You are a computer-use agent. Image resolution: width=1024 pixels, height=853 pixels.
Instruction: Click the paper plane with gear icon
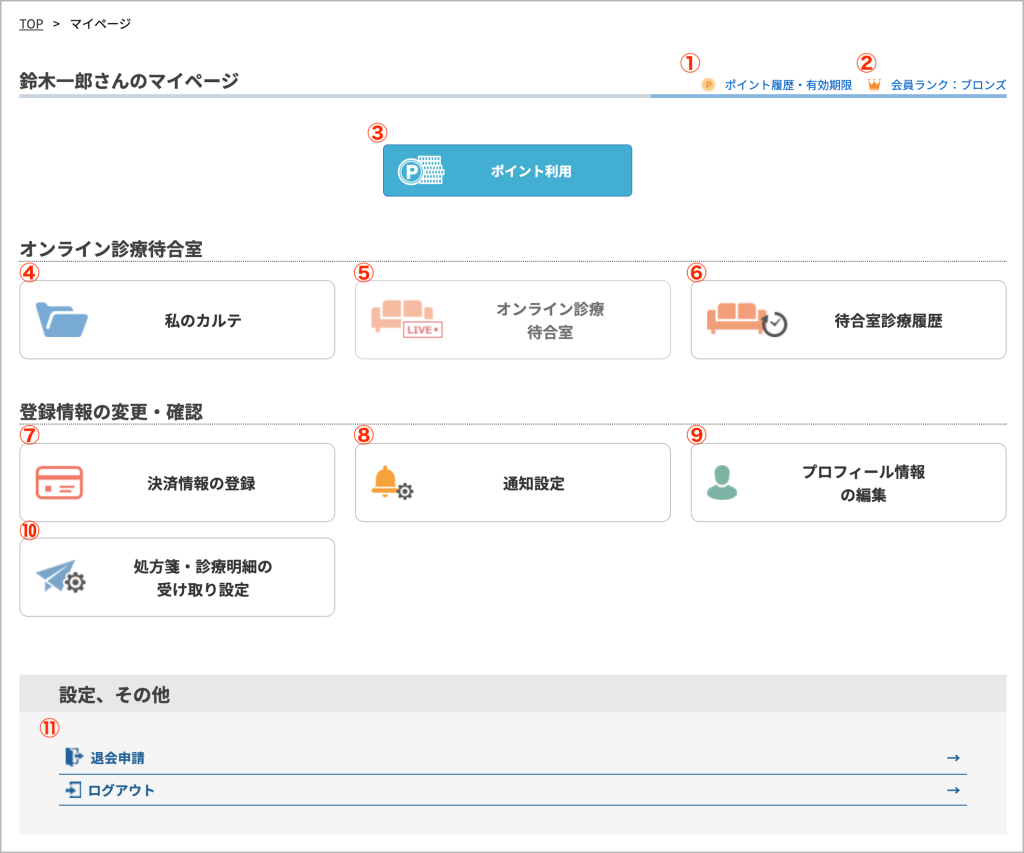pyautogui.click(x=61, y=578)
